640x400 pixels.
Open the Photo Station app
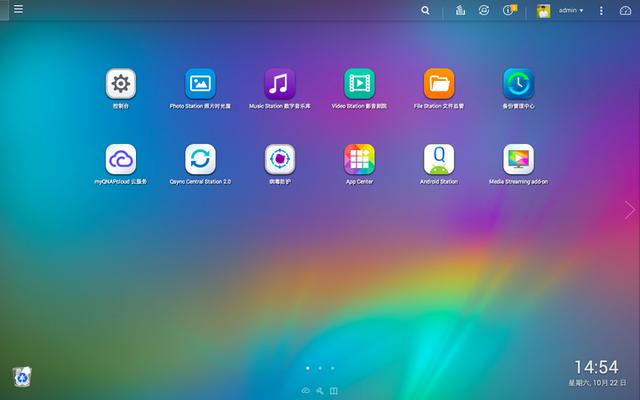[x=200, y=83]
